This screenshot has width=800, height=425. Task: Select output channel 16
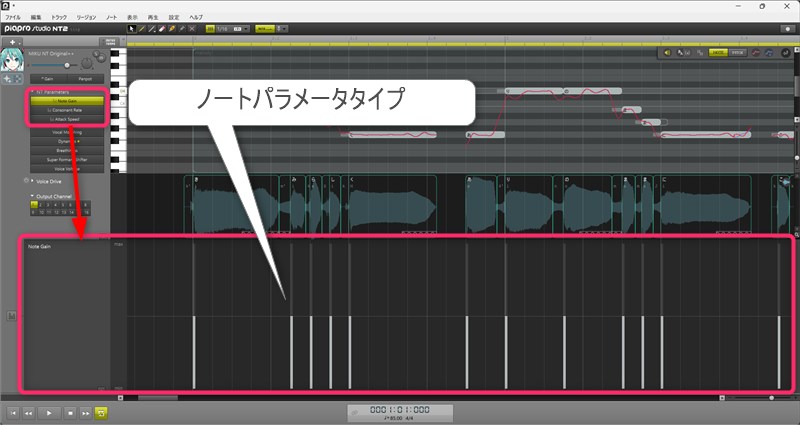86,212
